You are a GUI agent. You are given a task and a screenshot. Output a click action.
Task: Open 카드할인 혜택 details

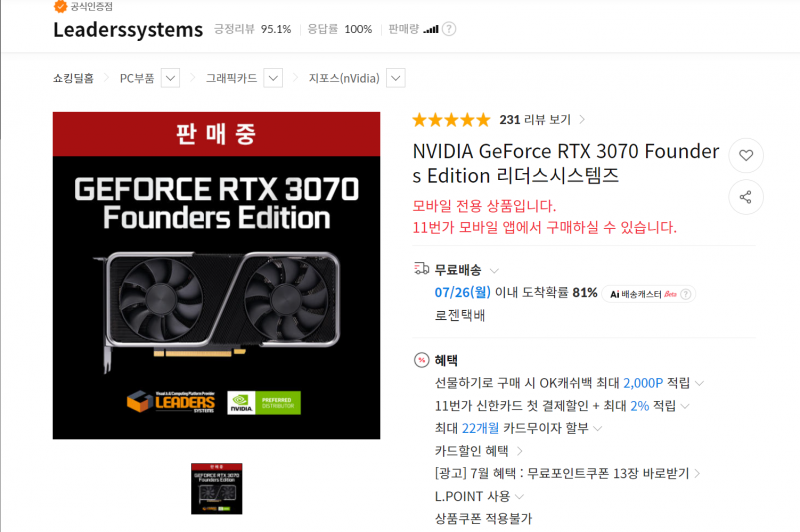tap(479, 451)
